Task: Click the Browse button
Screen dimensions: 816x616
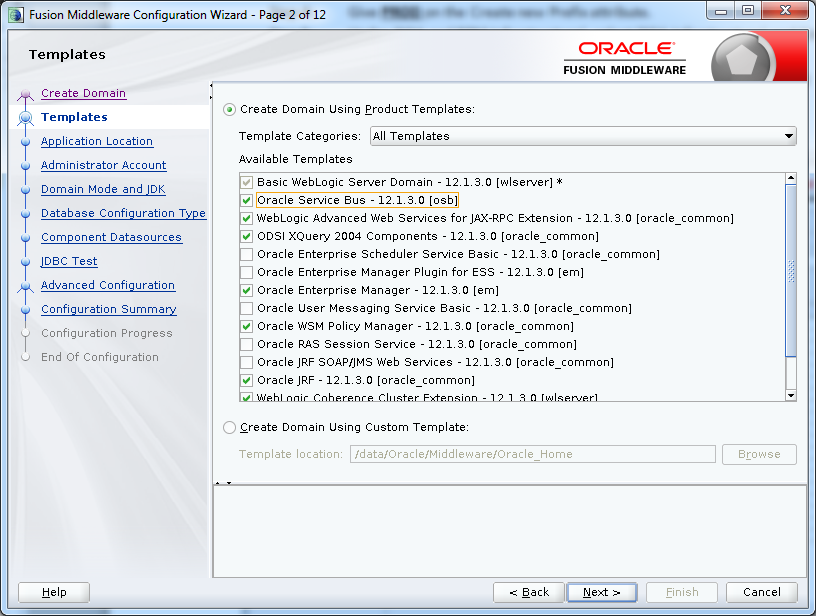Action: pos(759,454)
